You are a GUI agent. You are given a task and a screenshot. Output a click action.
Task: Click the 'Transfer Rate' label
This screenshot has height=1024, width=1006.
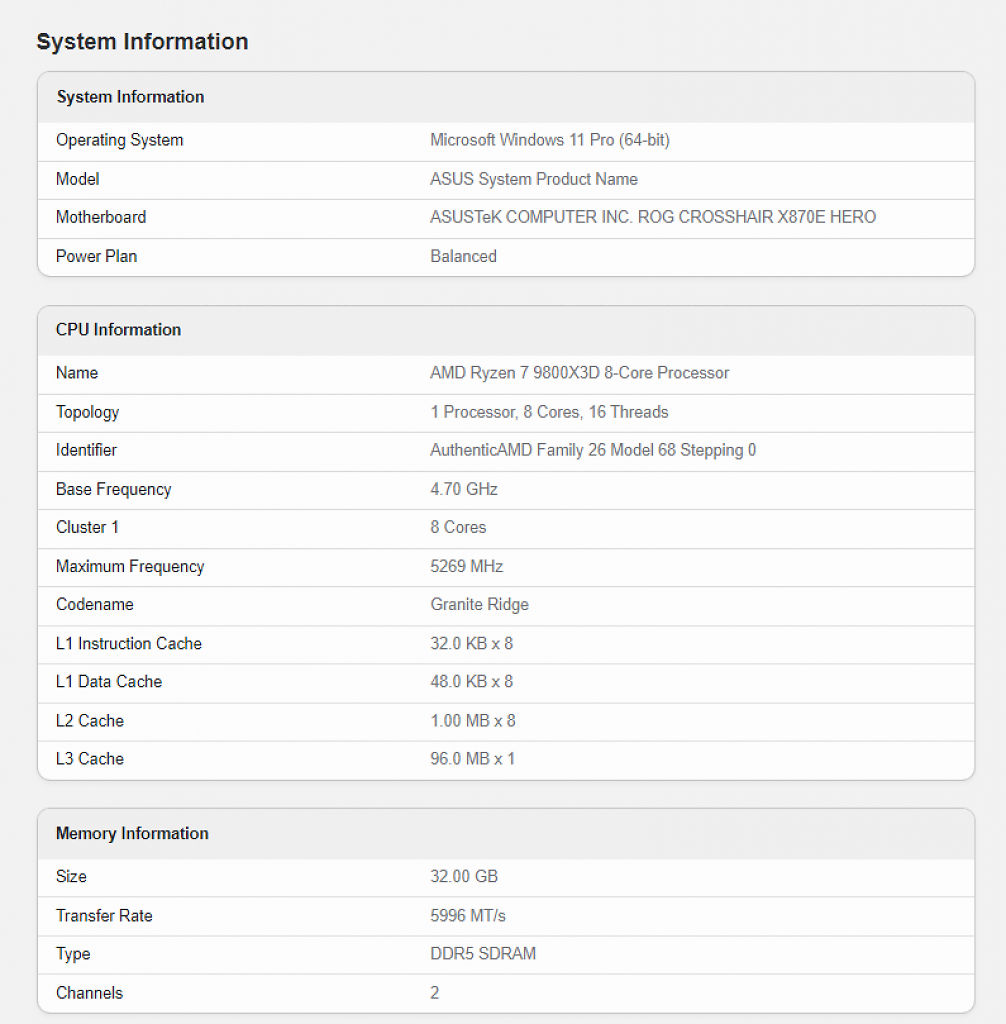coord(104,915)
